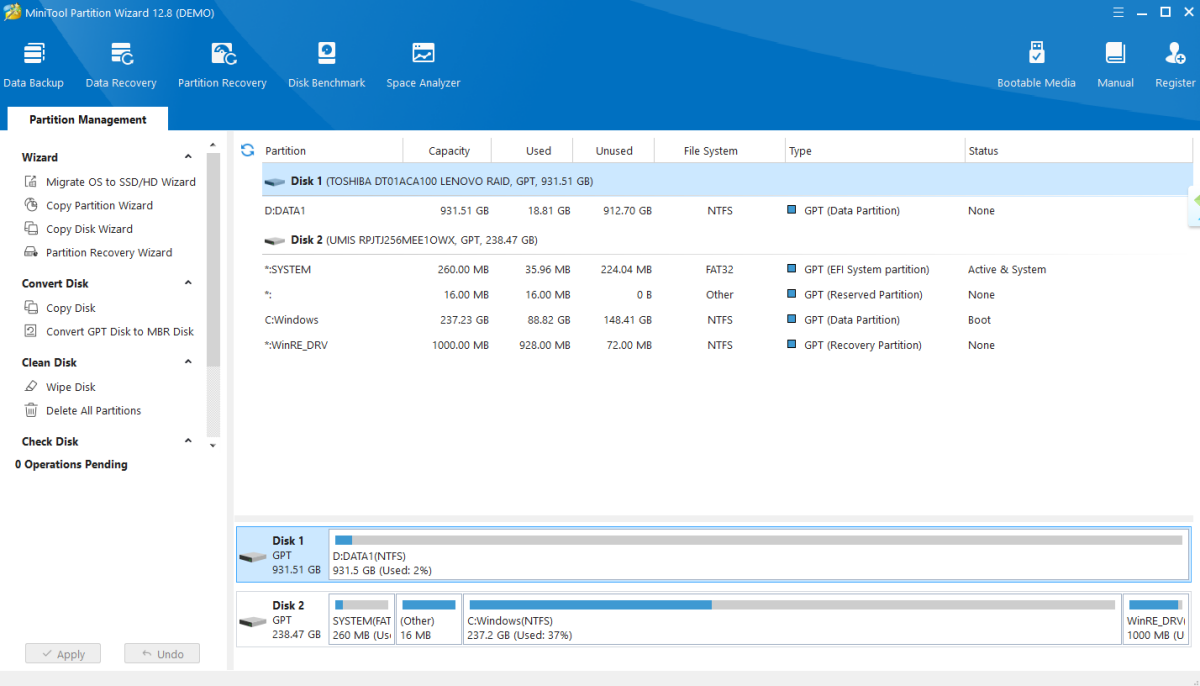This screenshot has height=686, width=1200.
Task: Click the Partition Recovery Wizard sidebar icon
Action: 30,252
